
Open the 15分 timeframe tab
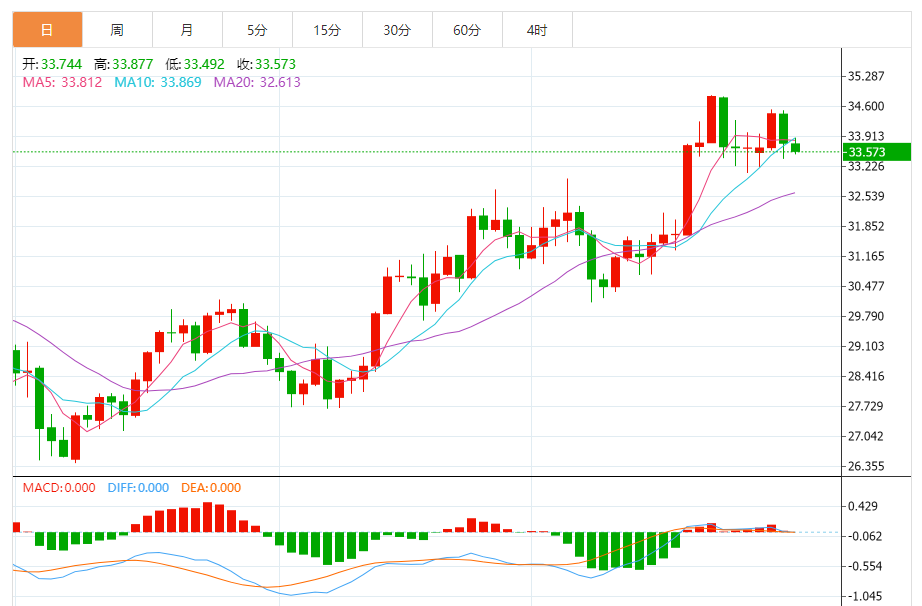tap(328, 30)
